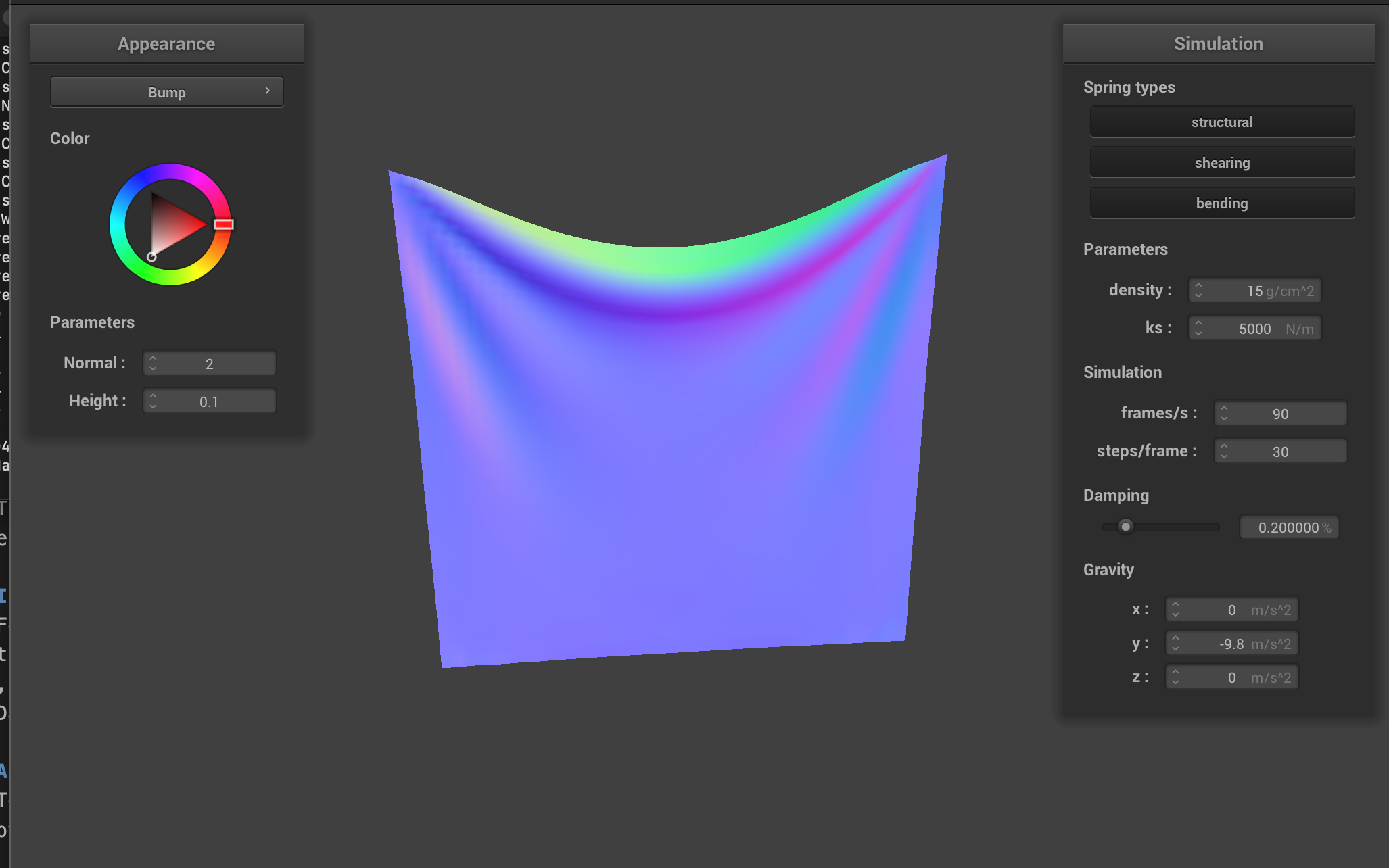Toggle the structural spring type

[1221, 122]
